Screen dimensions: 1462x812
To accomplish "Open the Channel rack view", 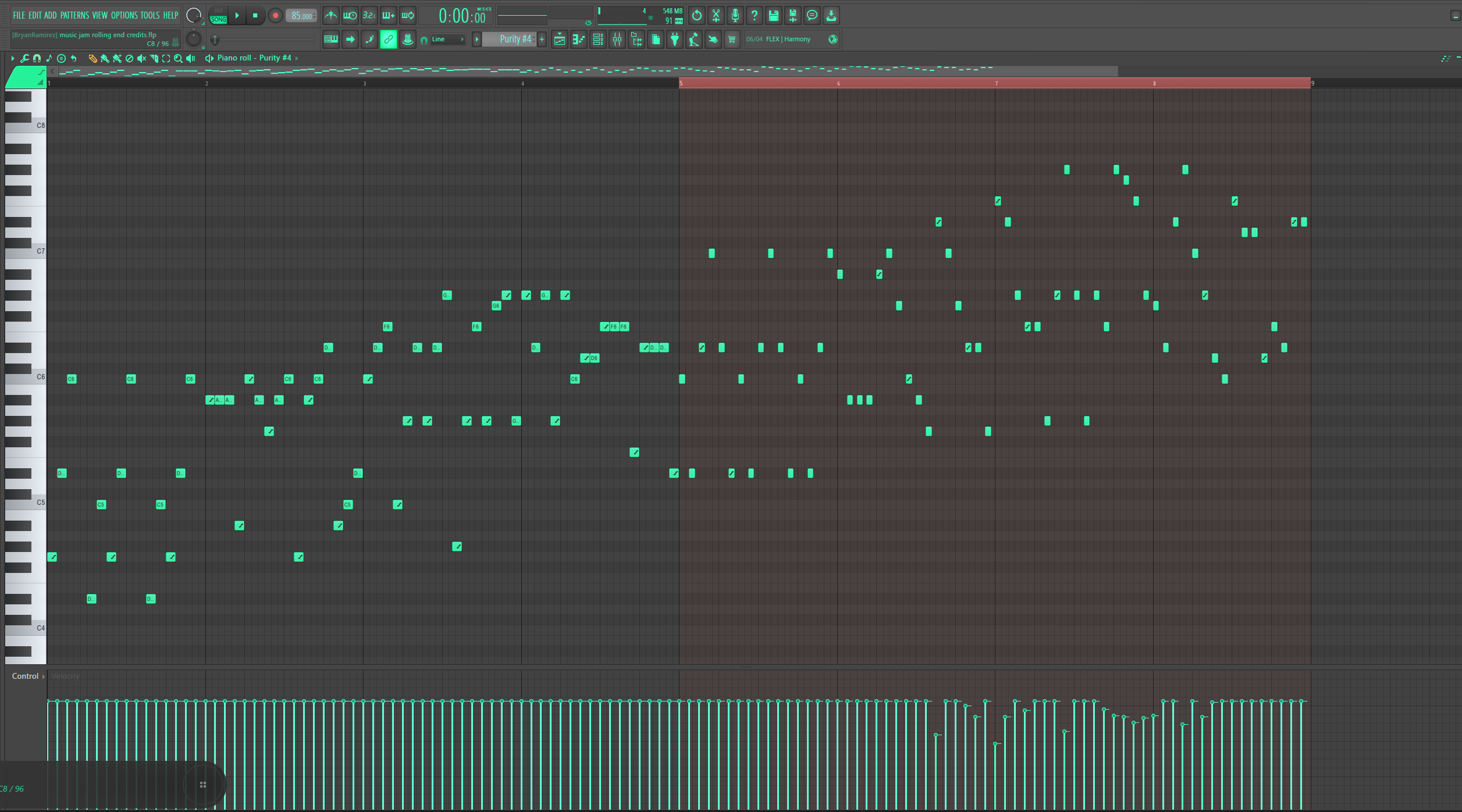I will [x=598, y=39].
